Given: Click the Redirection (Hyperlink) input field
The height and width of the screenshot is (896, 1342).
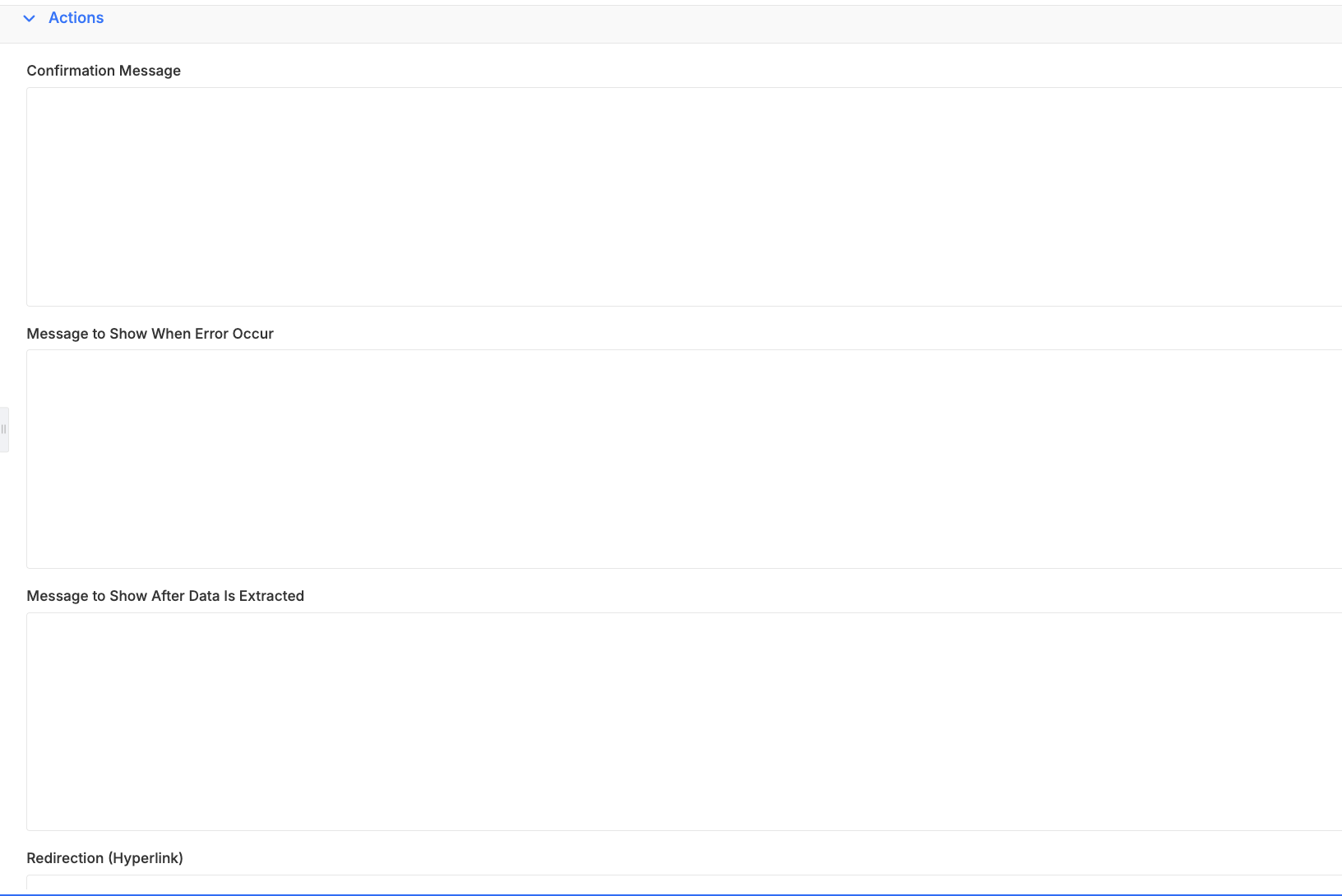Looking at the screenshot, I should point(684,882).
